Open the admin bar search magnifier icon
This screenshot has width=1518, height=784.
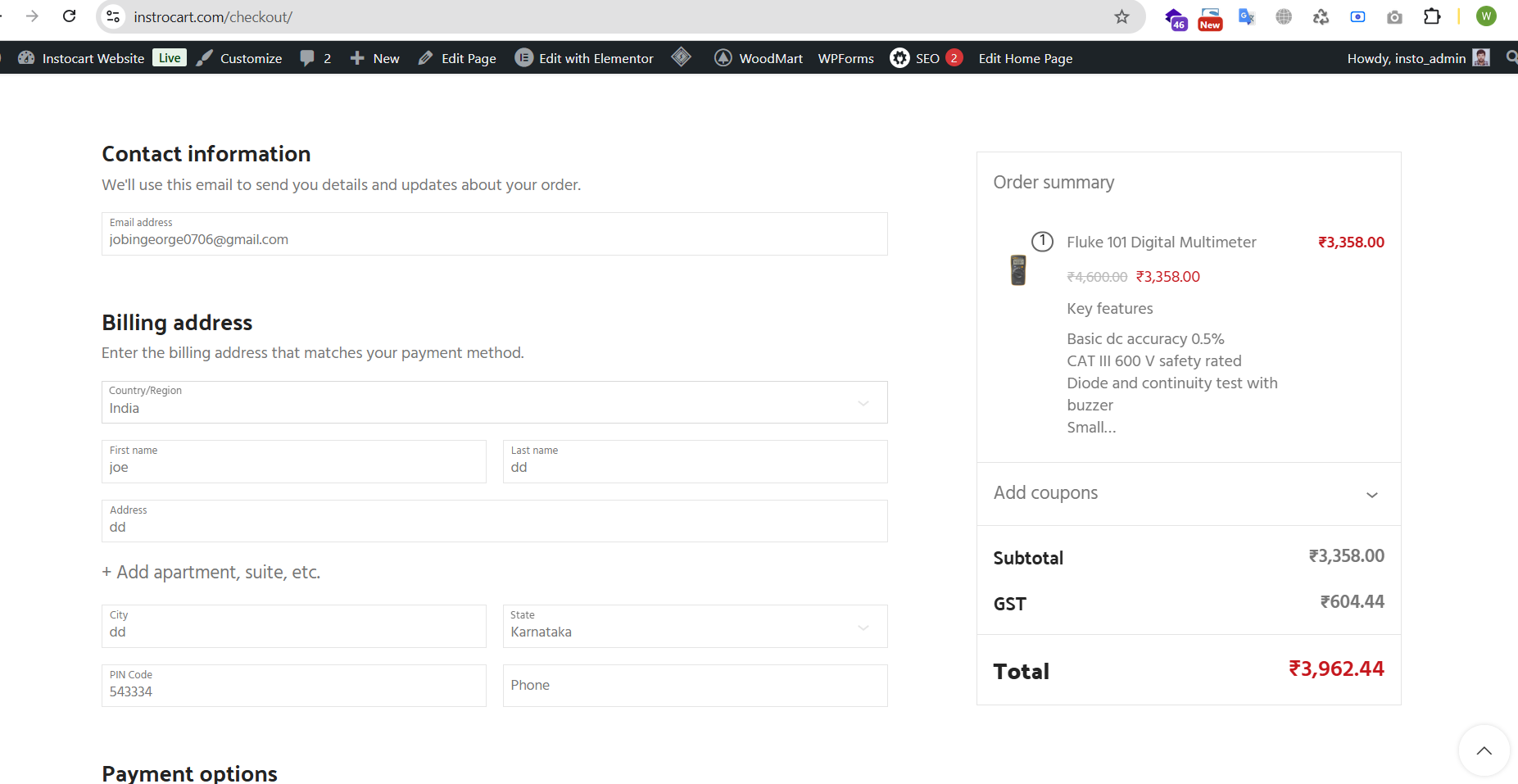point(1511,57)
